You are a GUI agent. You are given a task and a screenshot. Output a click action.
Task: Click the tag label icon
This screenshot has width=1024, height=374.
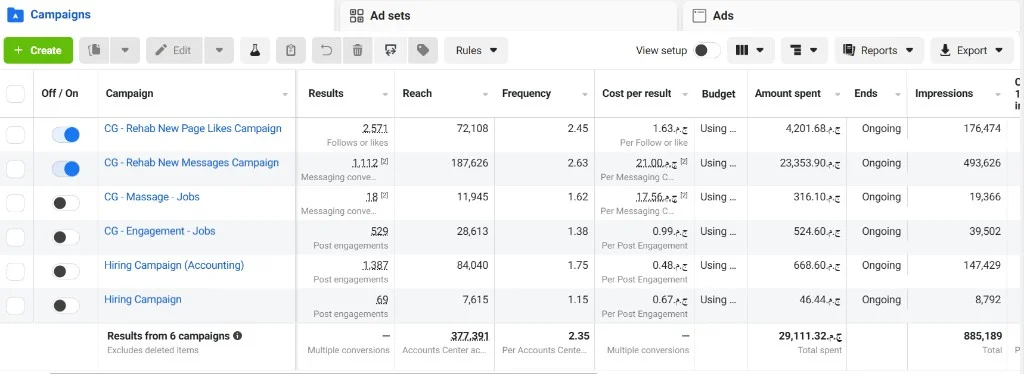pyautogui.click(x=423, y=50)
